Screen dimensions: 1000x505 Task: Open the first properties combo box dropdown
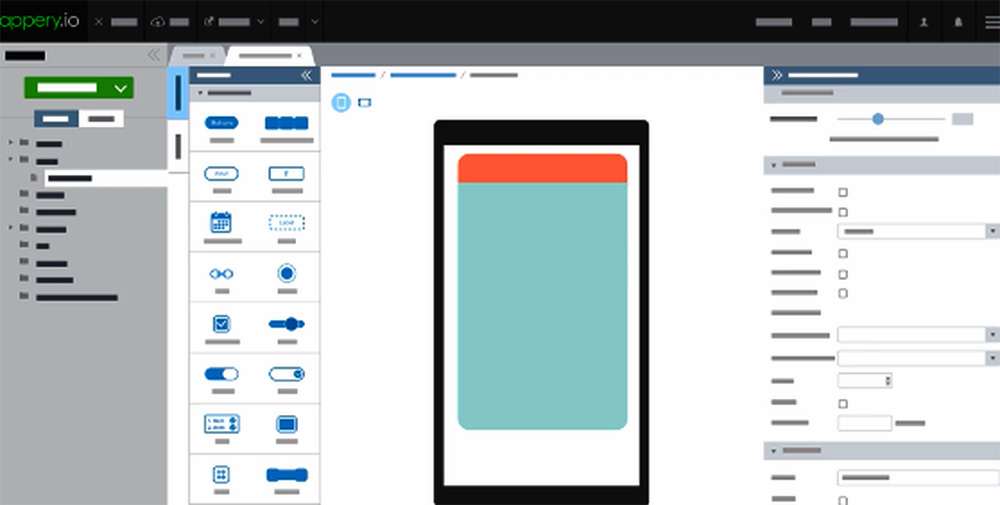pos(917,231)
